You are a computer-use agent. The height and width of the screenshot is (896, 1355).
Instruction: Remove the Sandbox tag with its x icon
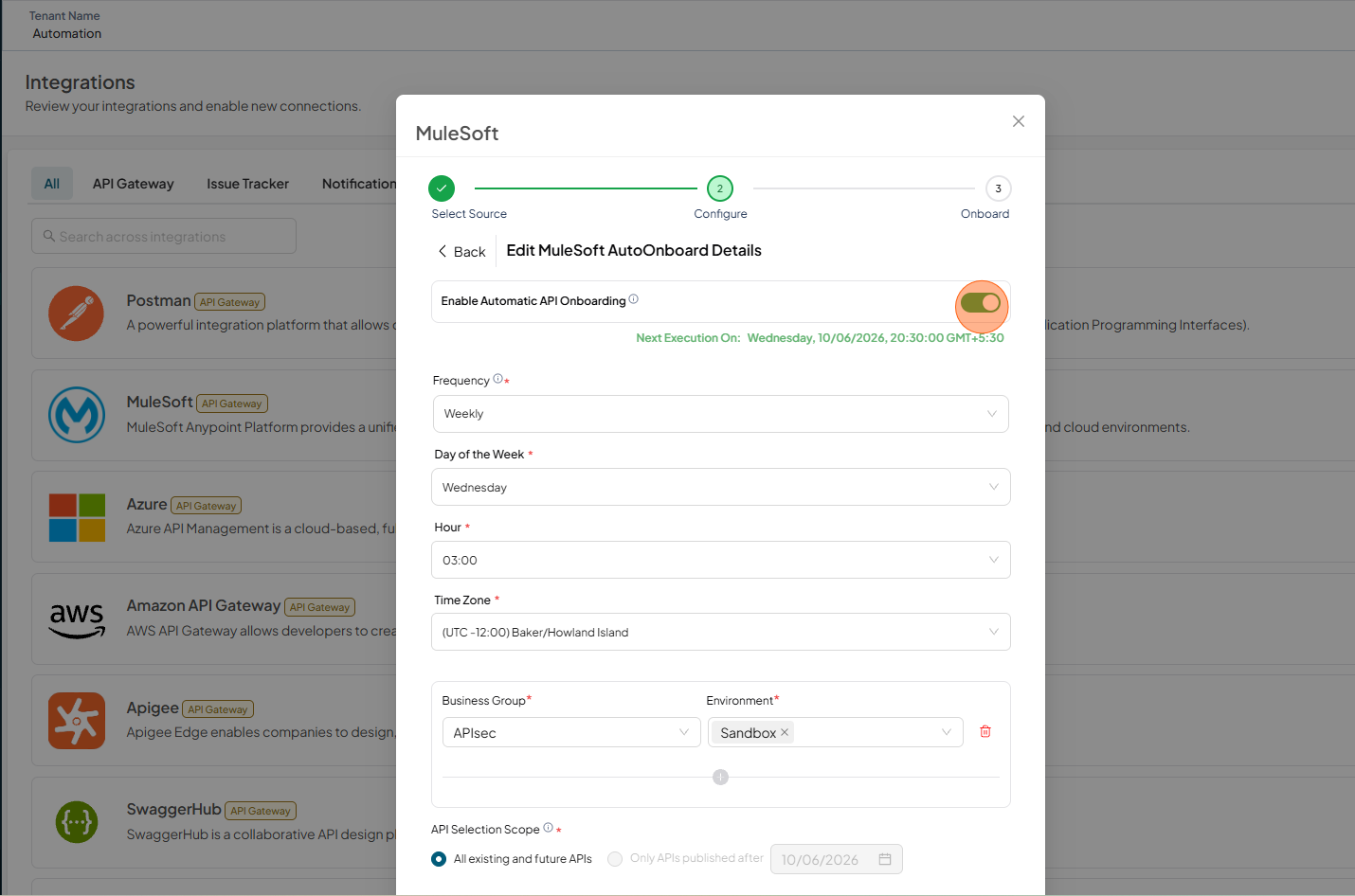click(x=785, y=732)
